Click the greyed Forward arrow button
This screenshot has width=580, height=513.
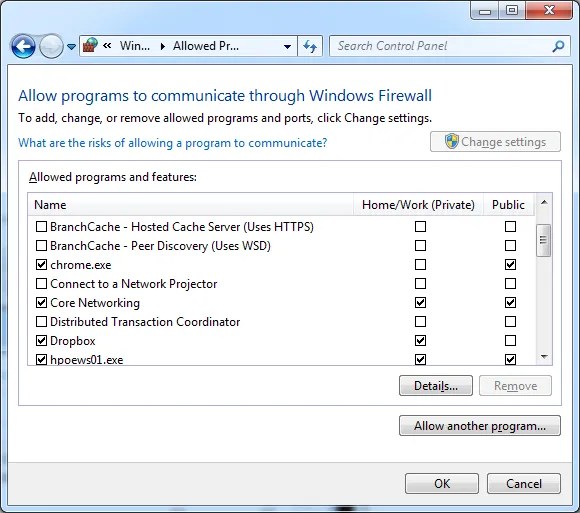51,46
